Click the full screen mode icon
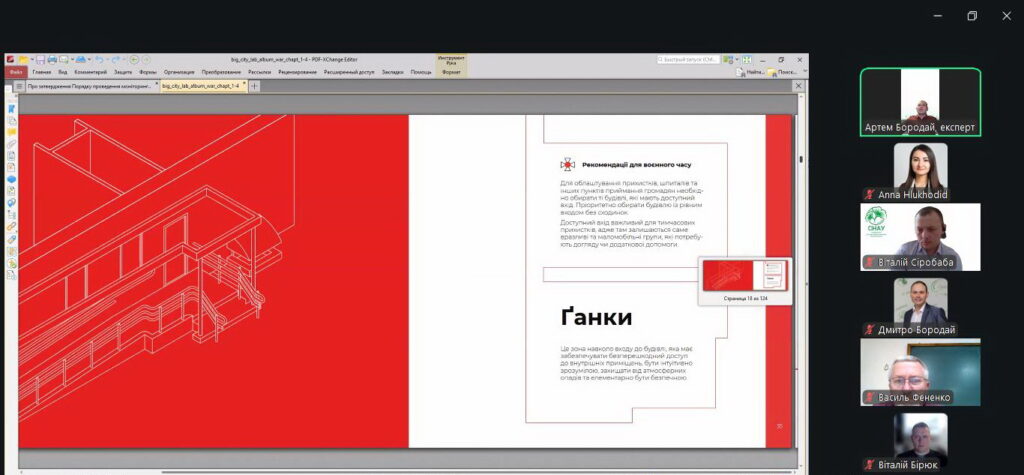 pyautogui.click(x=746, y=59)
